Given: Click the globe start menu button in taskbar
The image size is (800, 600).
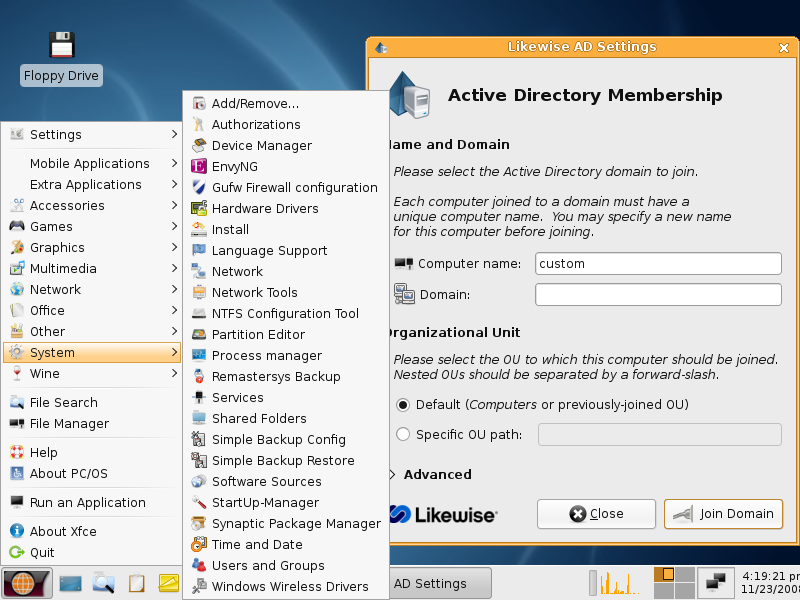Looking at the screenshot, I should 27,583.
